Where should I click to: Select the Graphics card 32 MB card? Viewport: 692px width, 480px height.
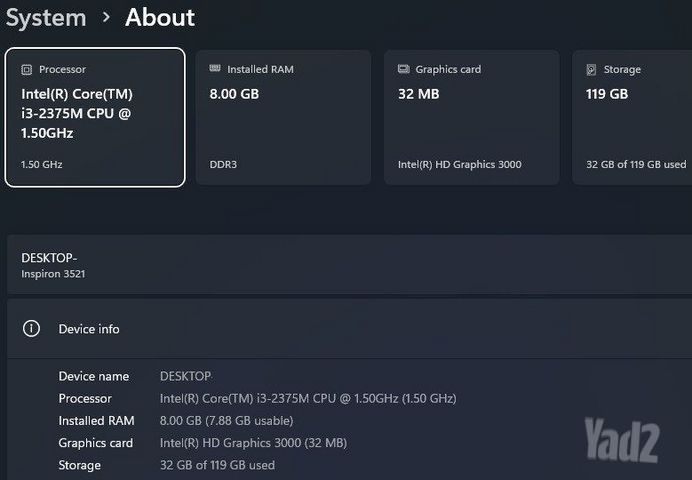(x=472, y=117)
